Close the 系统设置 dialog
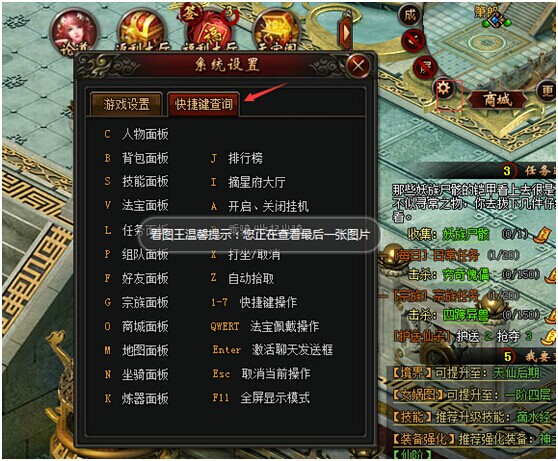Image resolution: width=558 pixels, height=461 pixels. pyautogui.click(x=358, y=66)
